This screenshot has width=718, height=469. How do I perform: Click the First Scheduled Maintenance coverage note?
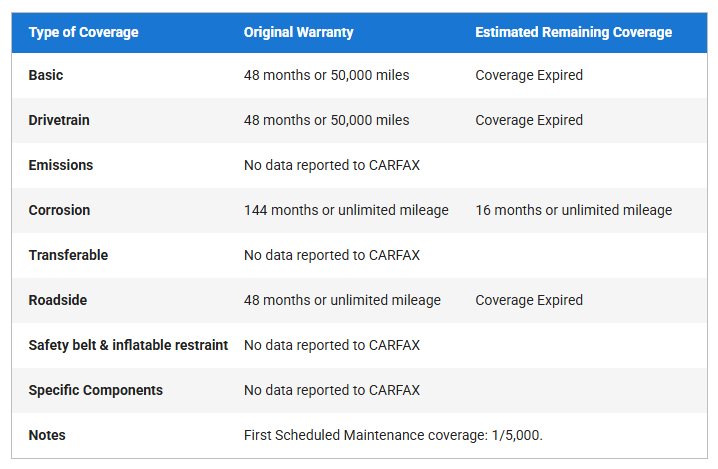(x=393, y=435)
